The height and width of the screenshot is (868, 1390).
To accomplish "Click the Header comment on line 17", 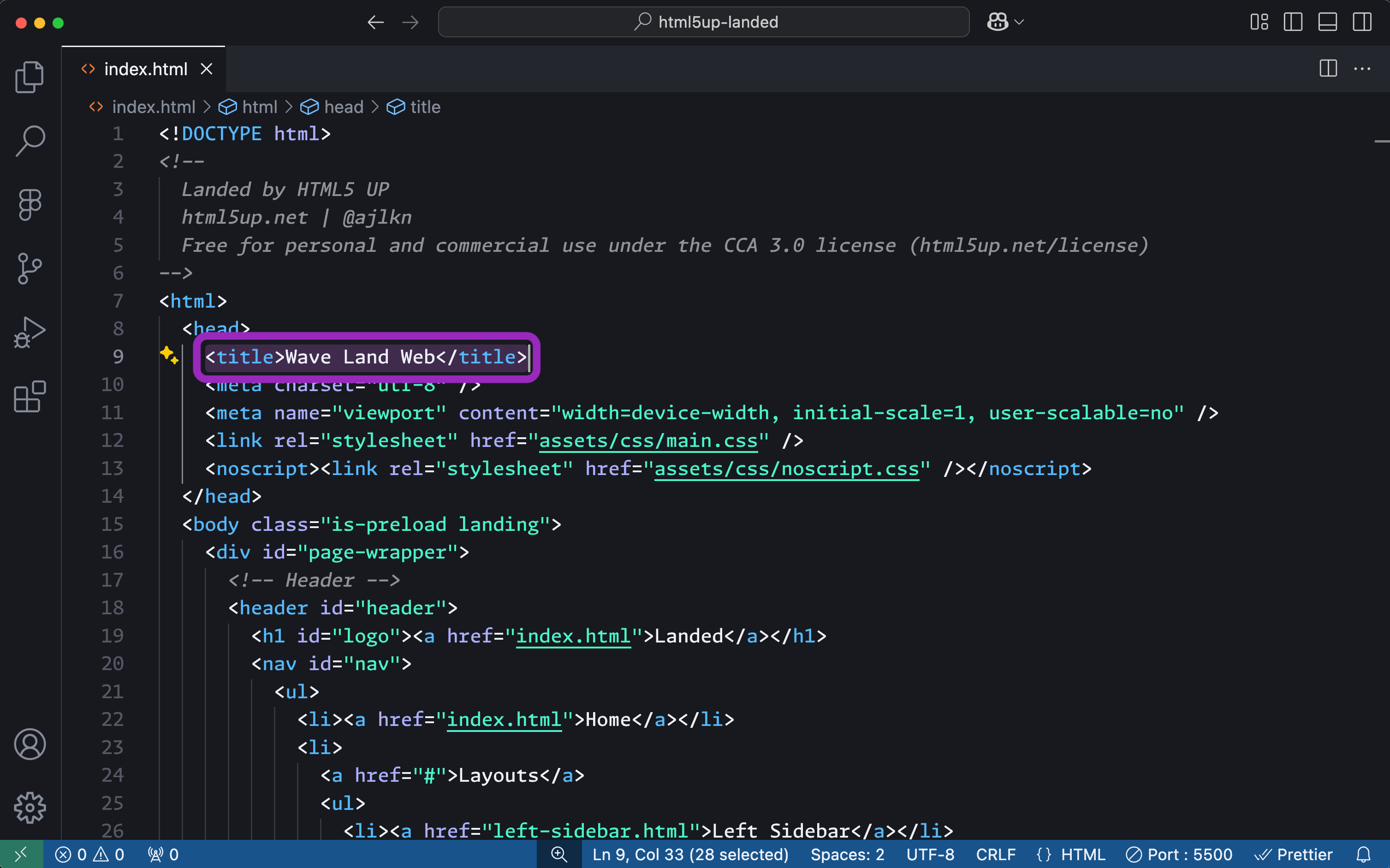I will coord(314,580).
